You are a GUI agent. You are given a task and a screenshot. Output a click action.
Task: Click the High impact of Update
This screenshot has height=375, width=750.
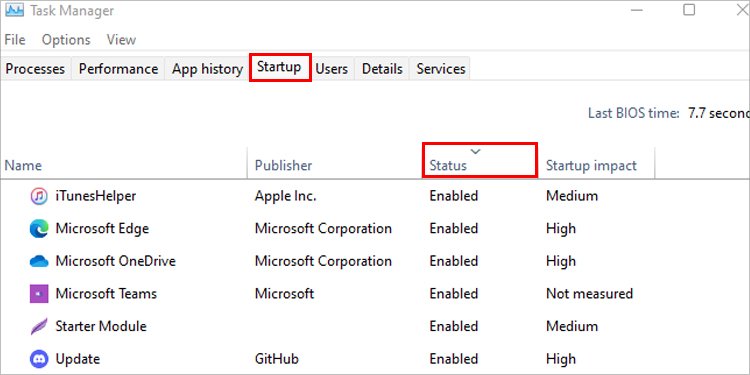tap(561, 359)
